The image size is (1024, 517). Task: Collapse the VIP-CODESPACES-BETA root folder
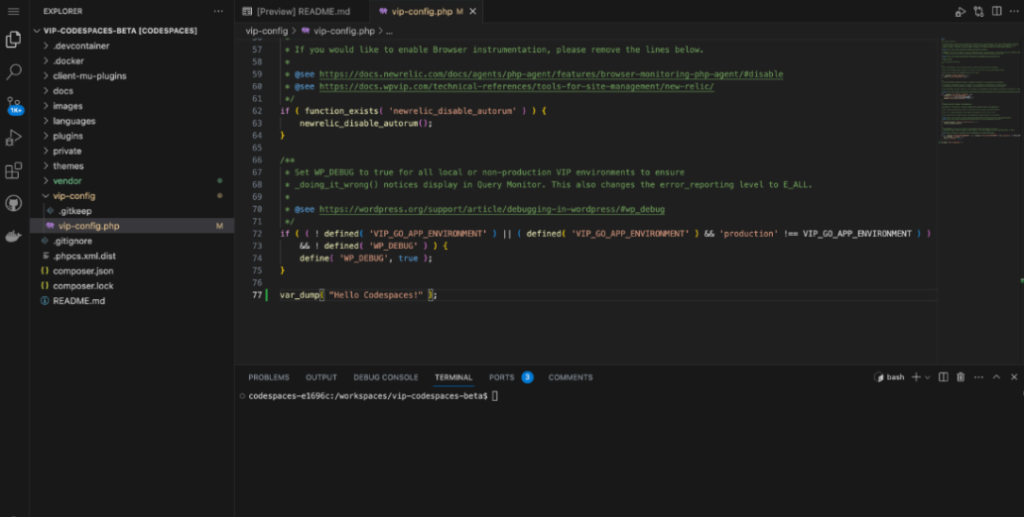[120, 31]
